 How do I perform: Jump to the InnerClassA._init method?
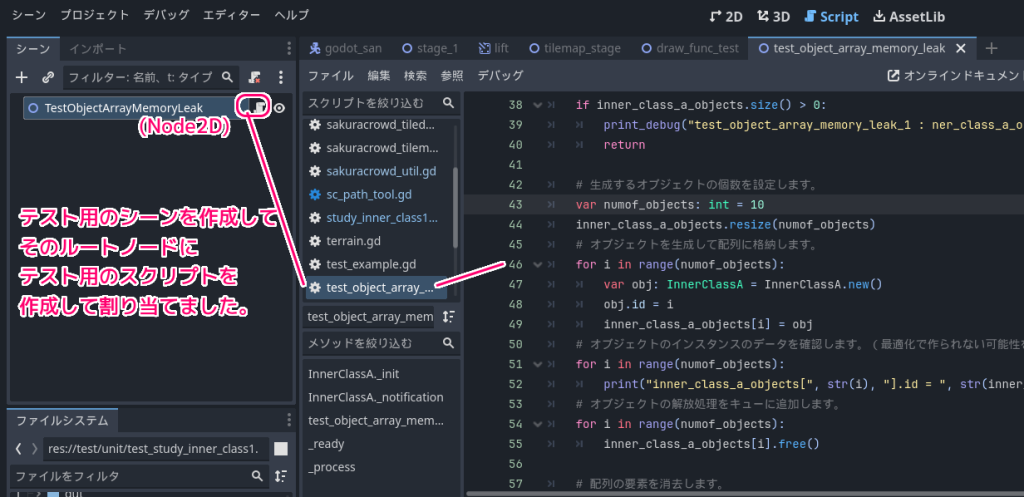(353, 374)
